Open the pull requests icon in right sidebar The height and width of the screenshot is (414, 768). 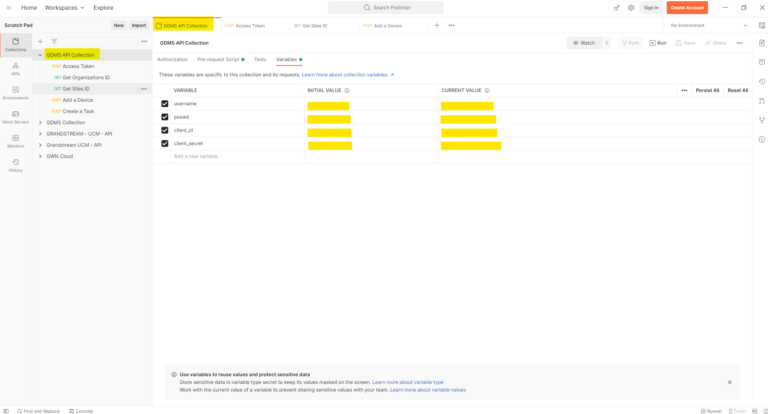(762, 101)
